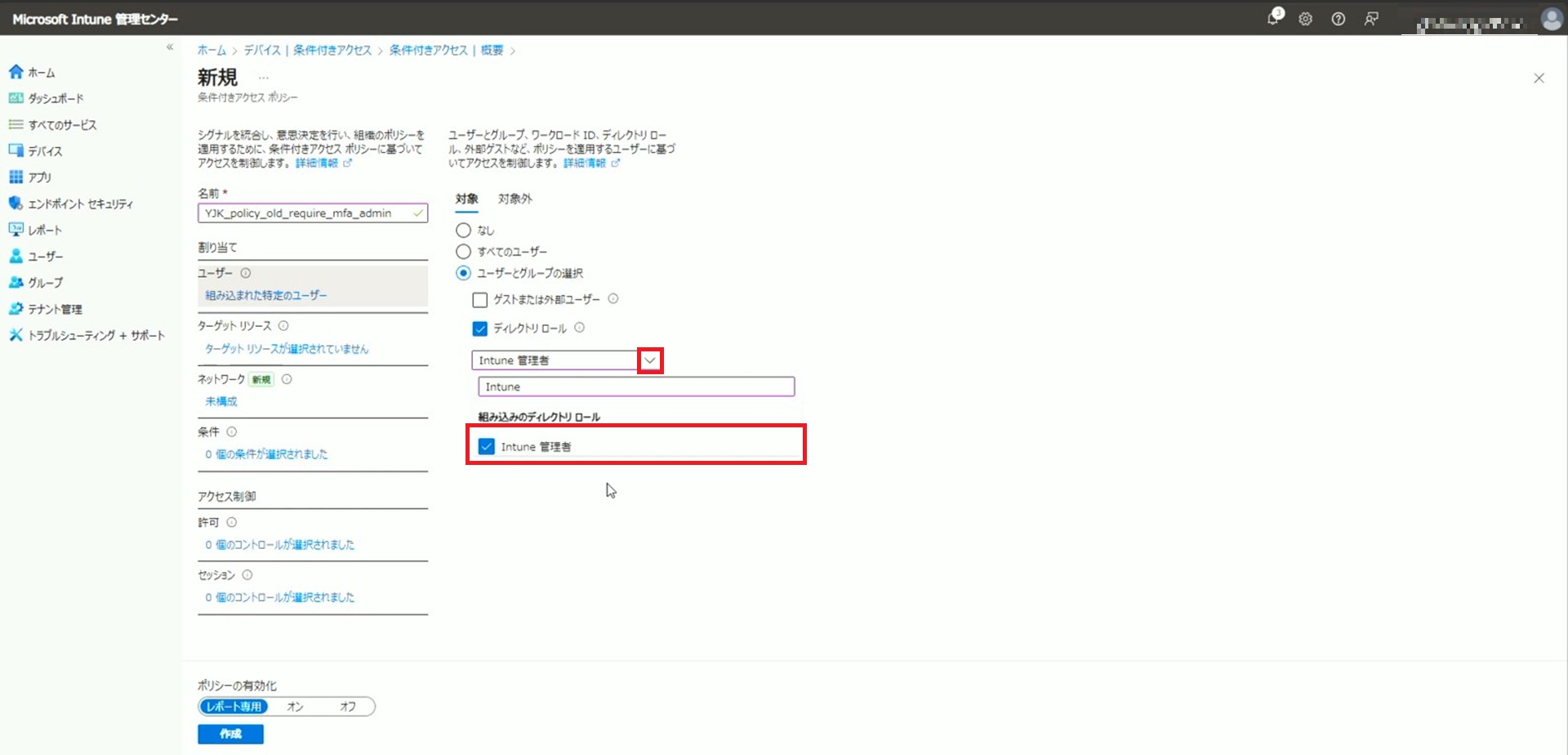Click the すべてのサービス list icon
Image resolution: width=1568 pixels, height=755 pixels.
[16, 124]
